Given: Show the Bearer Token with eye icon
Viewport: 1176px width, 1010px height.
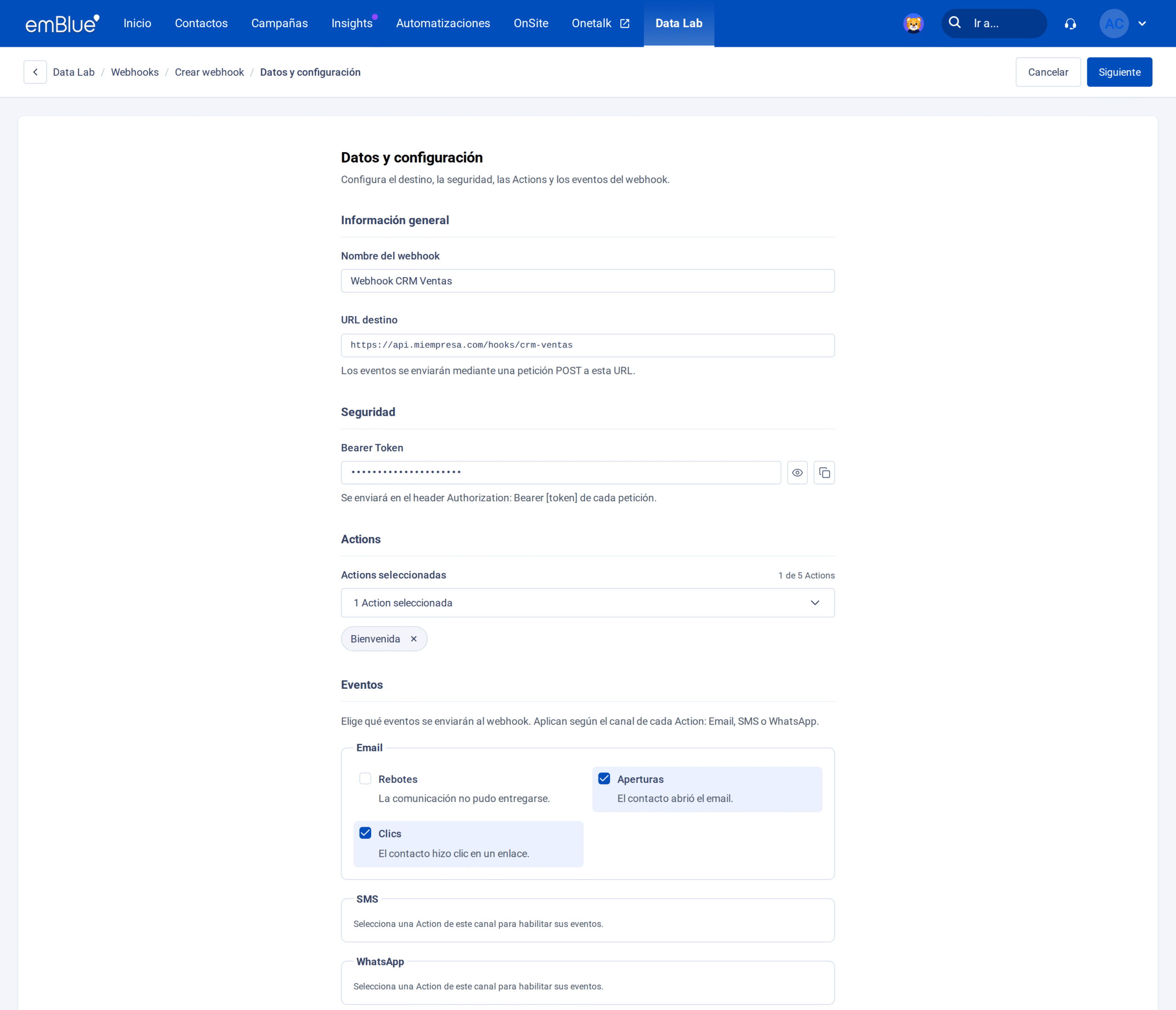Looking at the screenshot, I should coord(797,472).
